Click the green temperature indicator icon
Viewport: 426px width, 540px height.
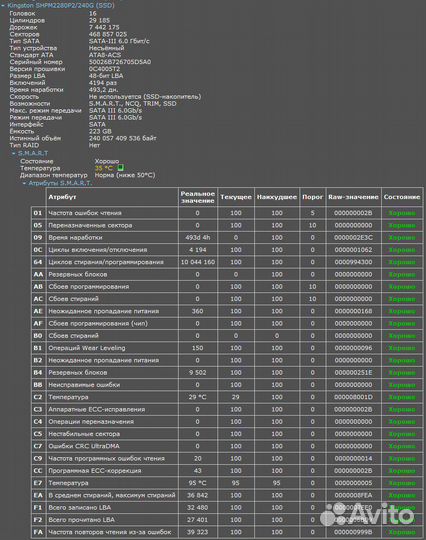pyautogui.click(x=120, y=168)
